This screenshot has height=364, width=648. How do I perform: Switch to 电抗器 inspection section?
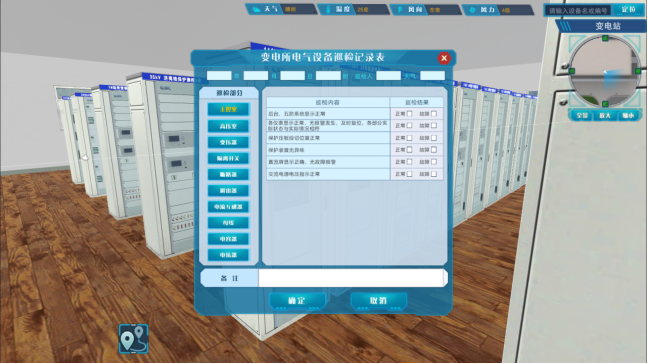click(228, 255)
